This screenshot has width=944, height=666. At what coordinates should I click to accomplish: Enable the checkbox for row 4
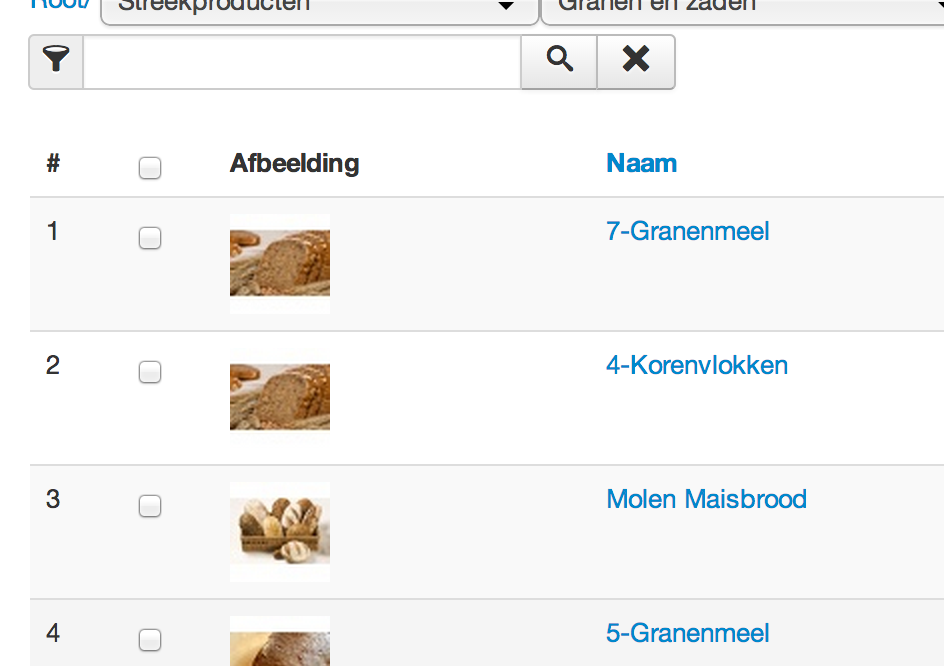tap(150, 640)
